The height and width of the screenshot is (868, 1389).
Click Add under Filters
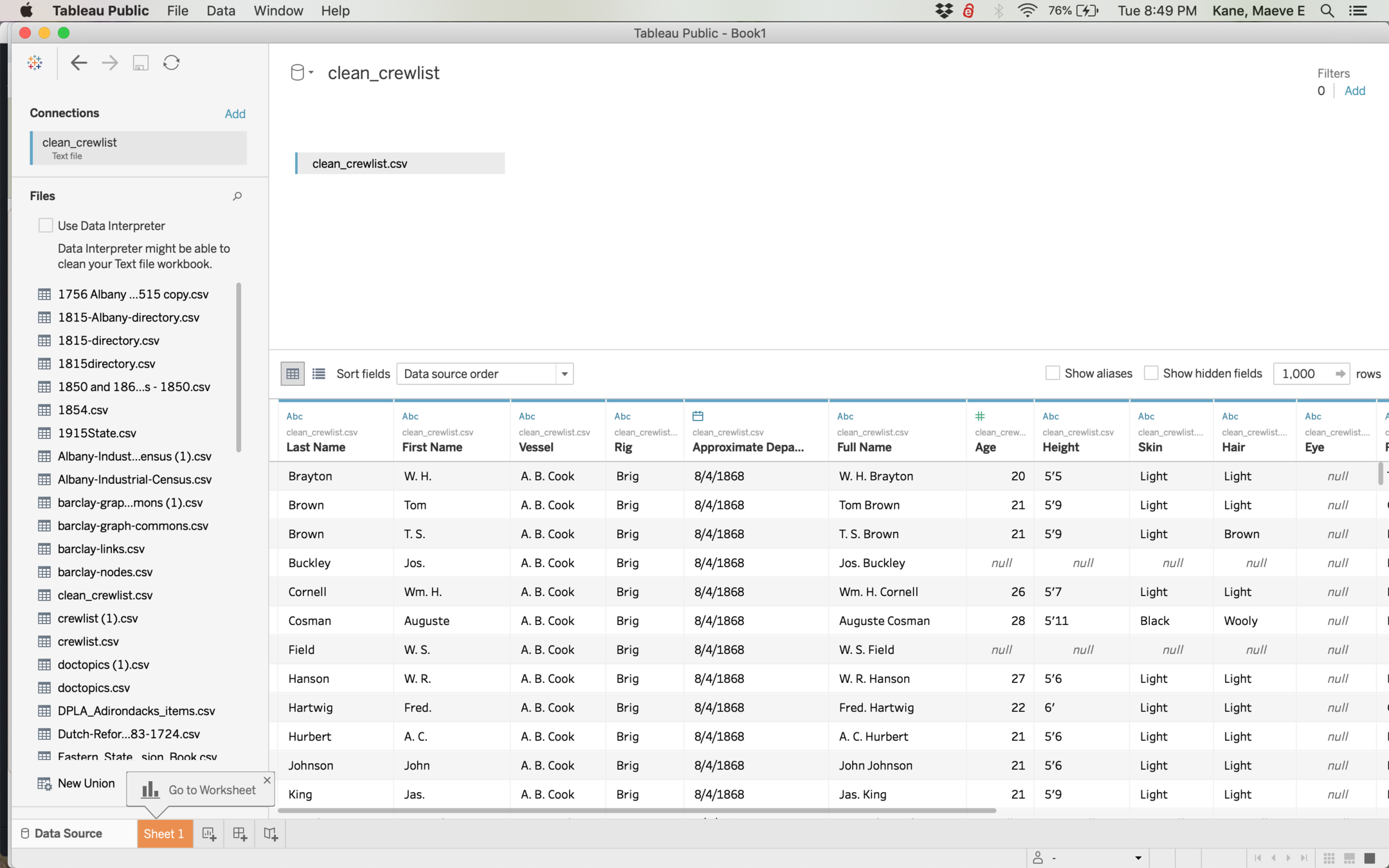[x=1354, y=91]
